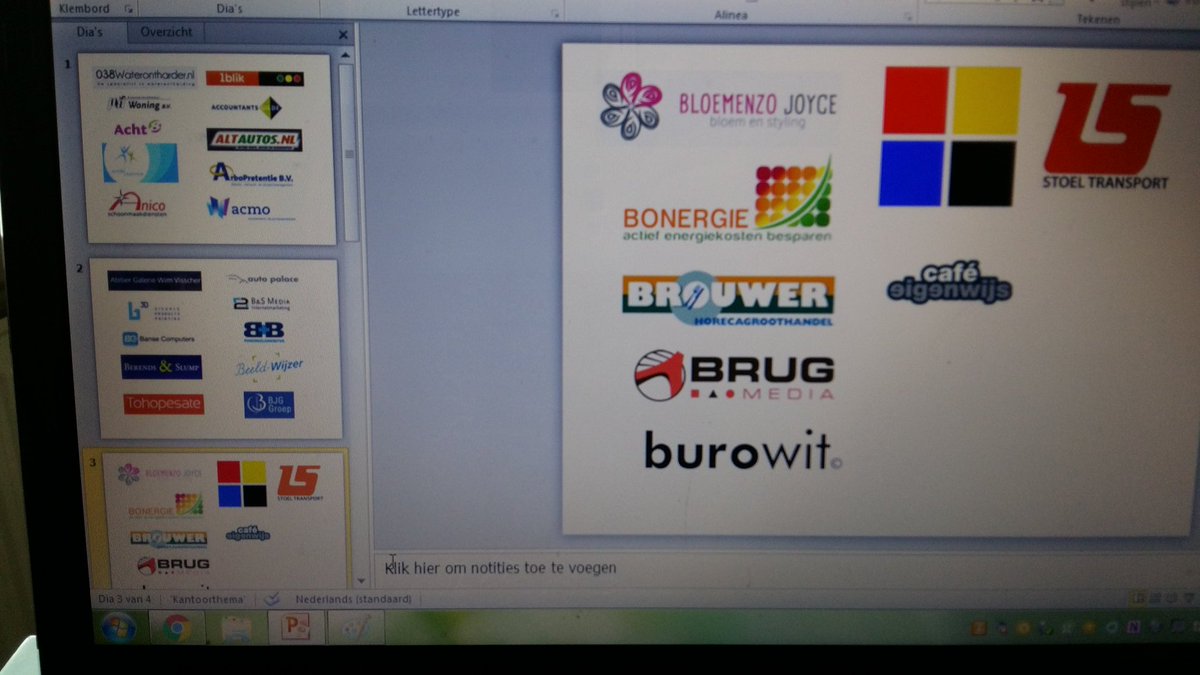1200x675 pixels.
Task: Switch to Overzicht tab
Action: pyautogui.click(x=167, y=32)
